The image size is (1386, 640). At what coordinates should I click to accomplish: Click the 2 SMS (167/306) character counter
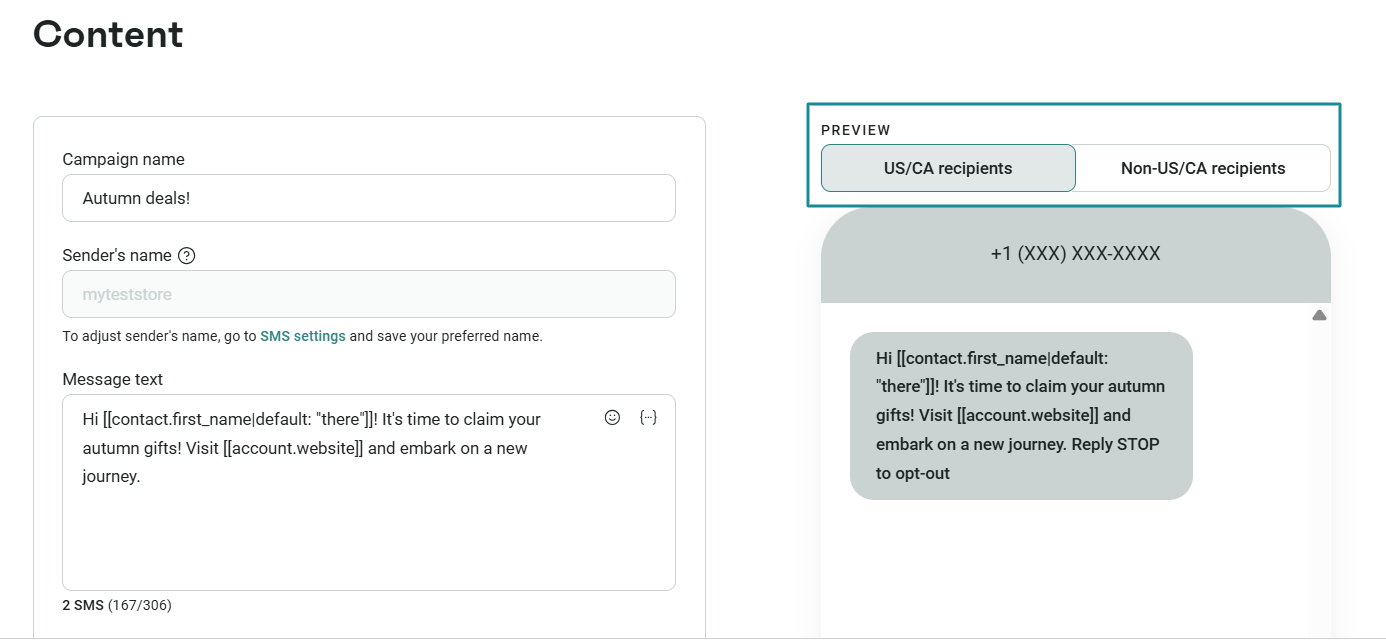tap(117, 605)
